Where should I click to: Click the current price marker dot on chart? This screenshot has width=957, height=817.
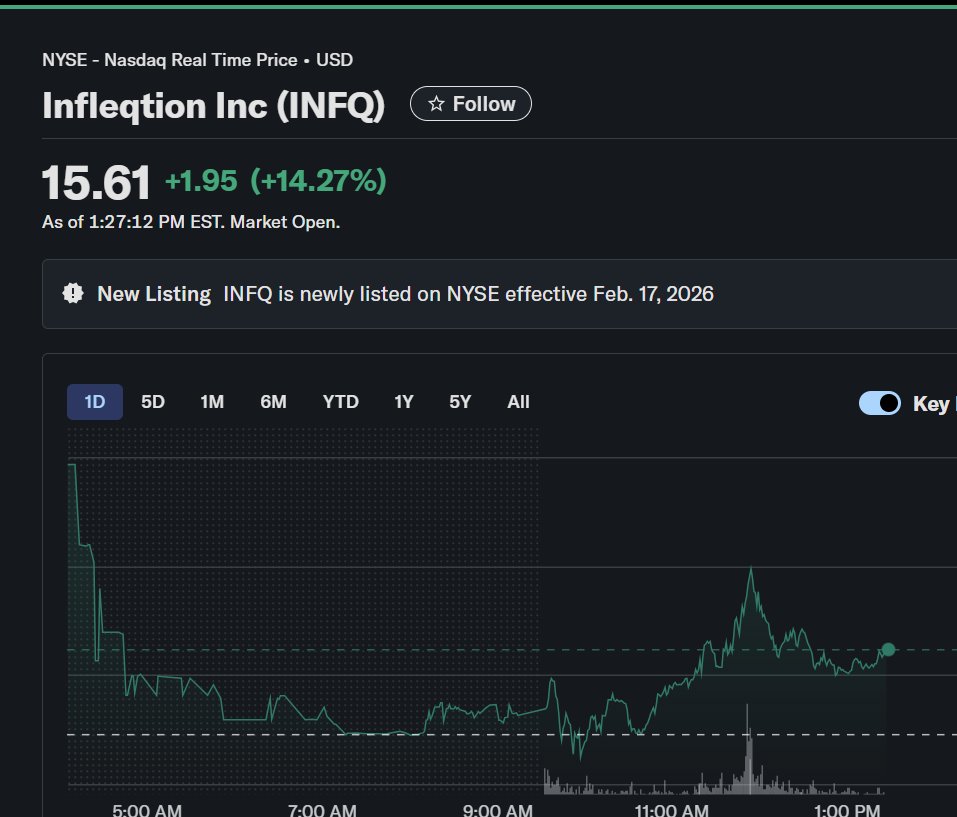click(x=888, y=650)
